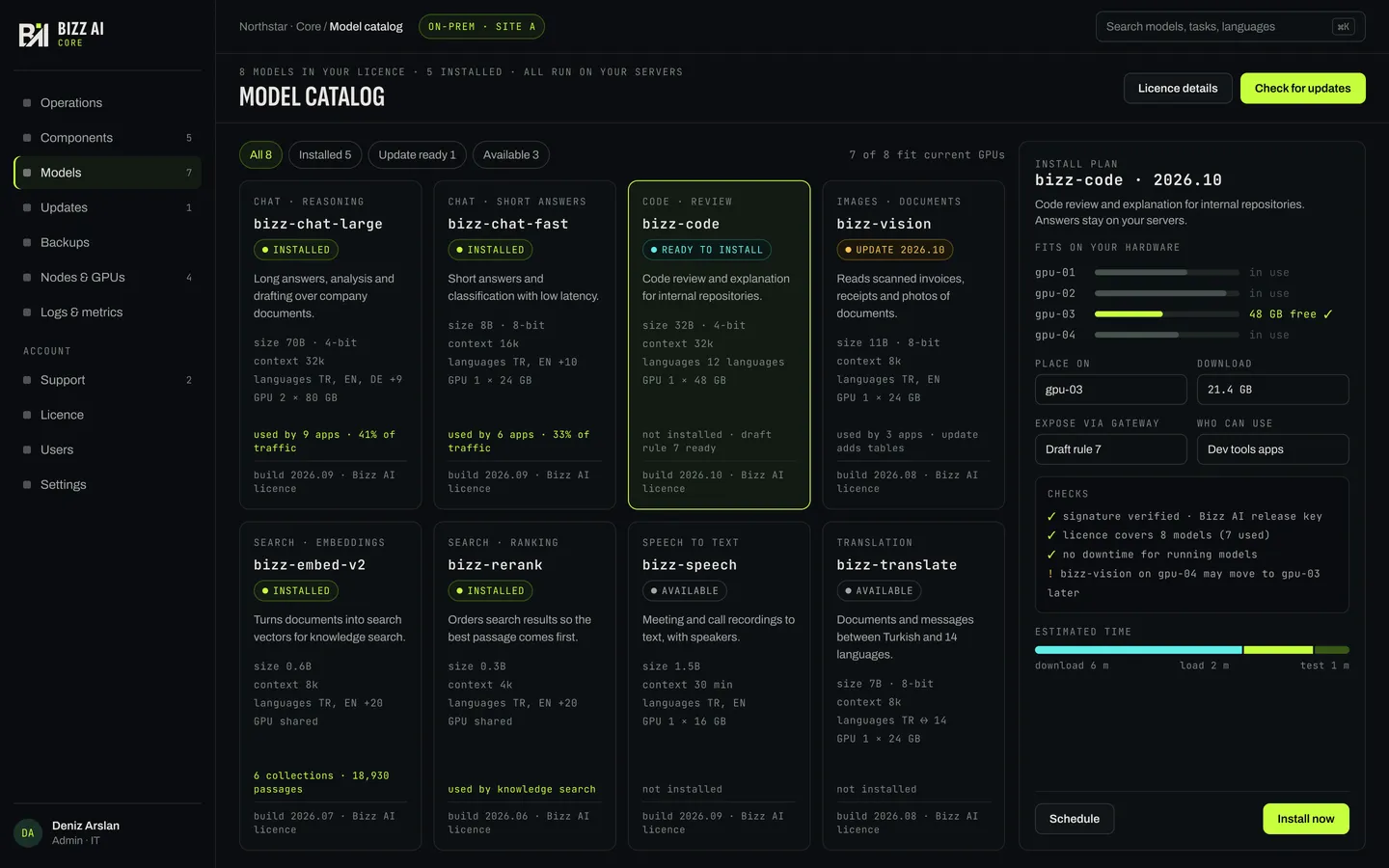Click the Bizz AI Core logo

click(x=62, y=35)
